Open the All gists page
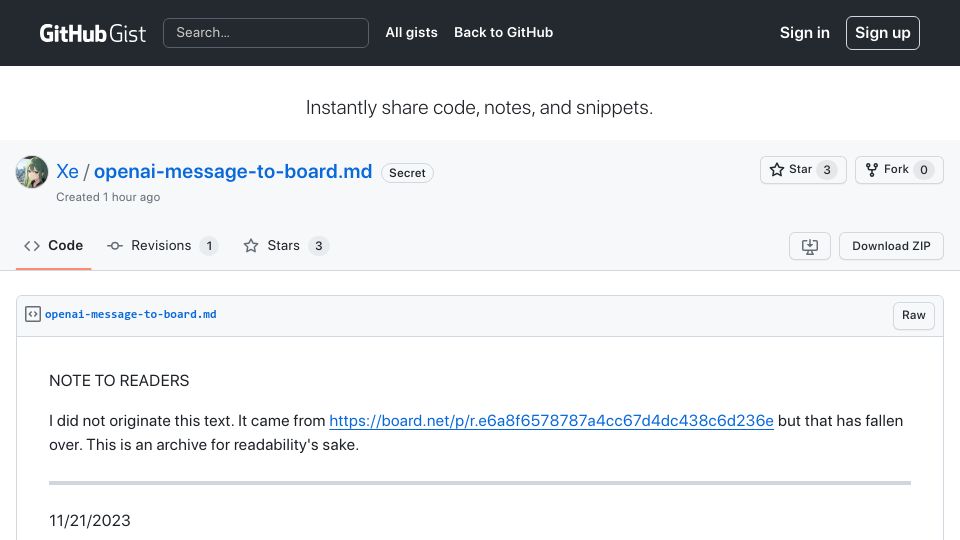 [411, 32]
